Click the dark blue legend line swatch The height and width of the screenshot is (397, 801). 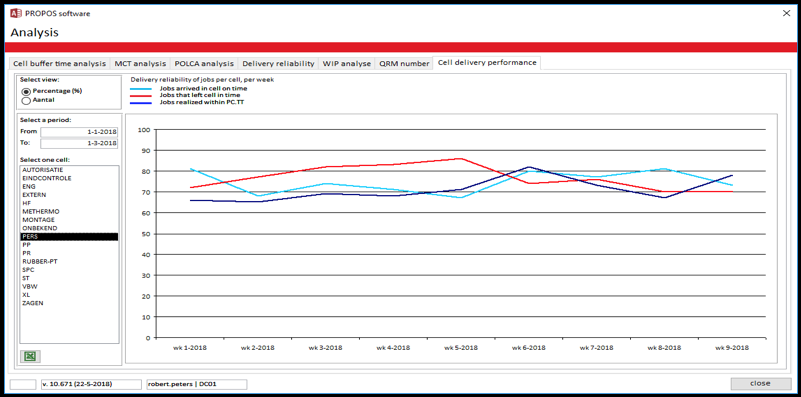coord(142,102)
